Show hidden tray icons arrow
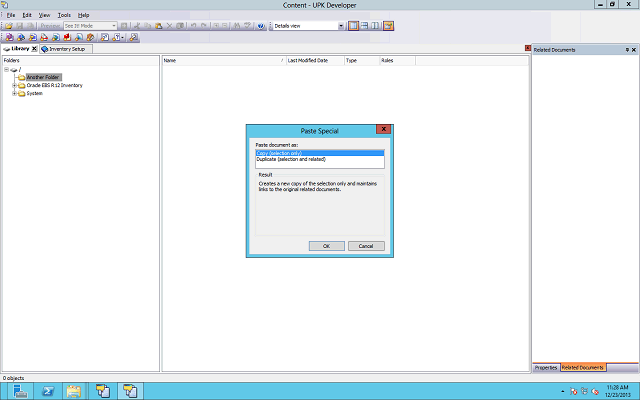The width and height of the screenshot is (640, 400). click(562, 391)
